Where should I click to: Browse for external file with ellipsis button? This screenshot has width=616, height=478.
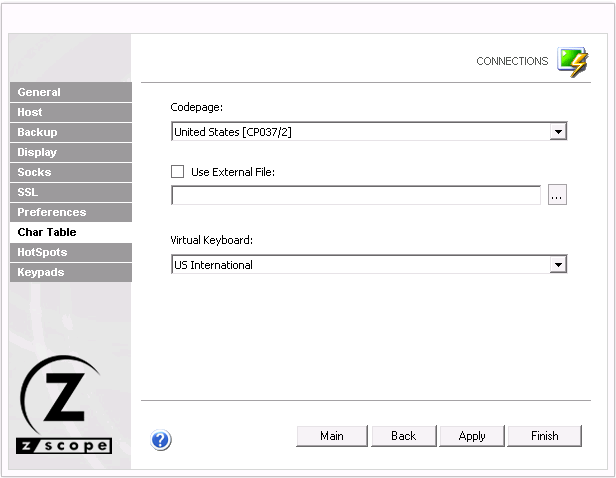coord(557,195)
